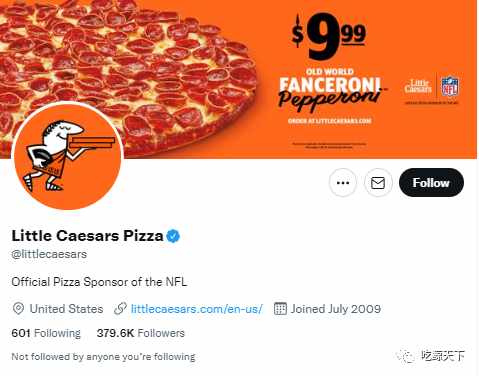Click the littlecaesars.com/en-us/ website link

coord(197,309)
